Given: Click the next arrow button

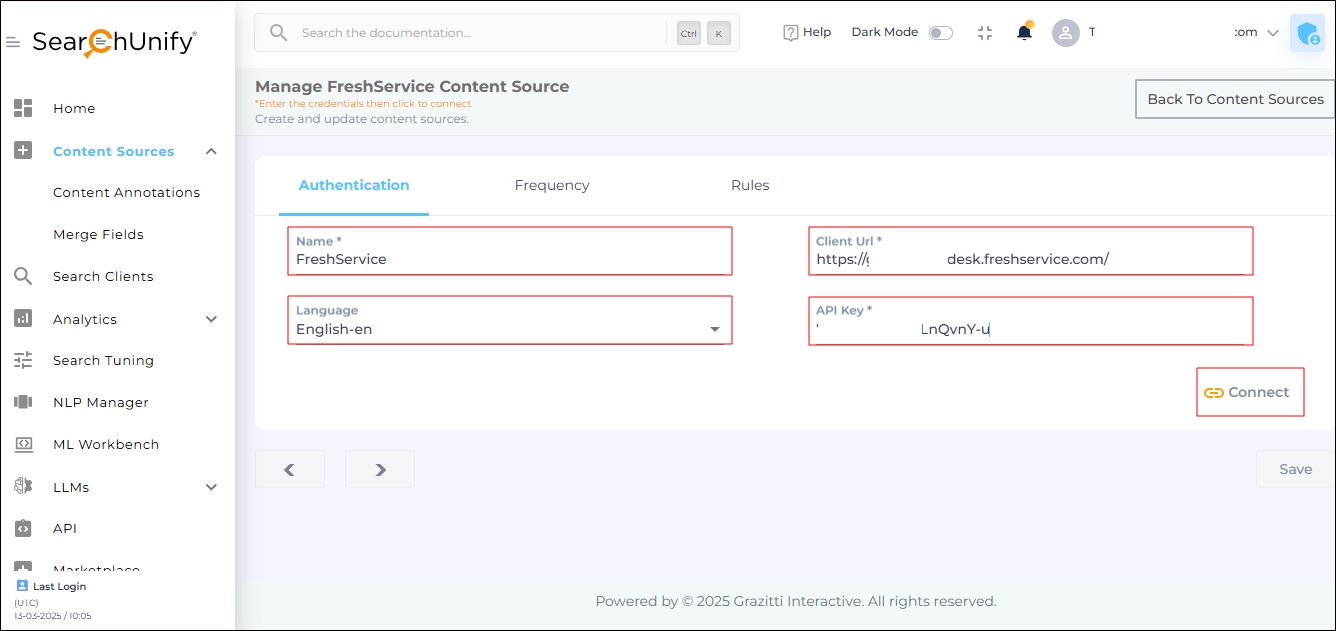Looking at the screenshot, I should 380,469.
